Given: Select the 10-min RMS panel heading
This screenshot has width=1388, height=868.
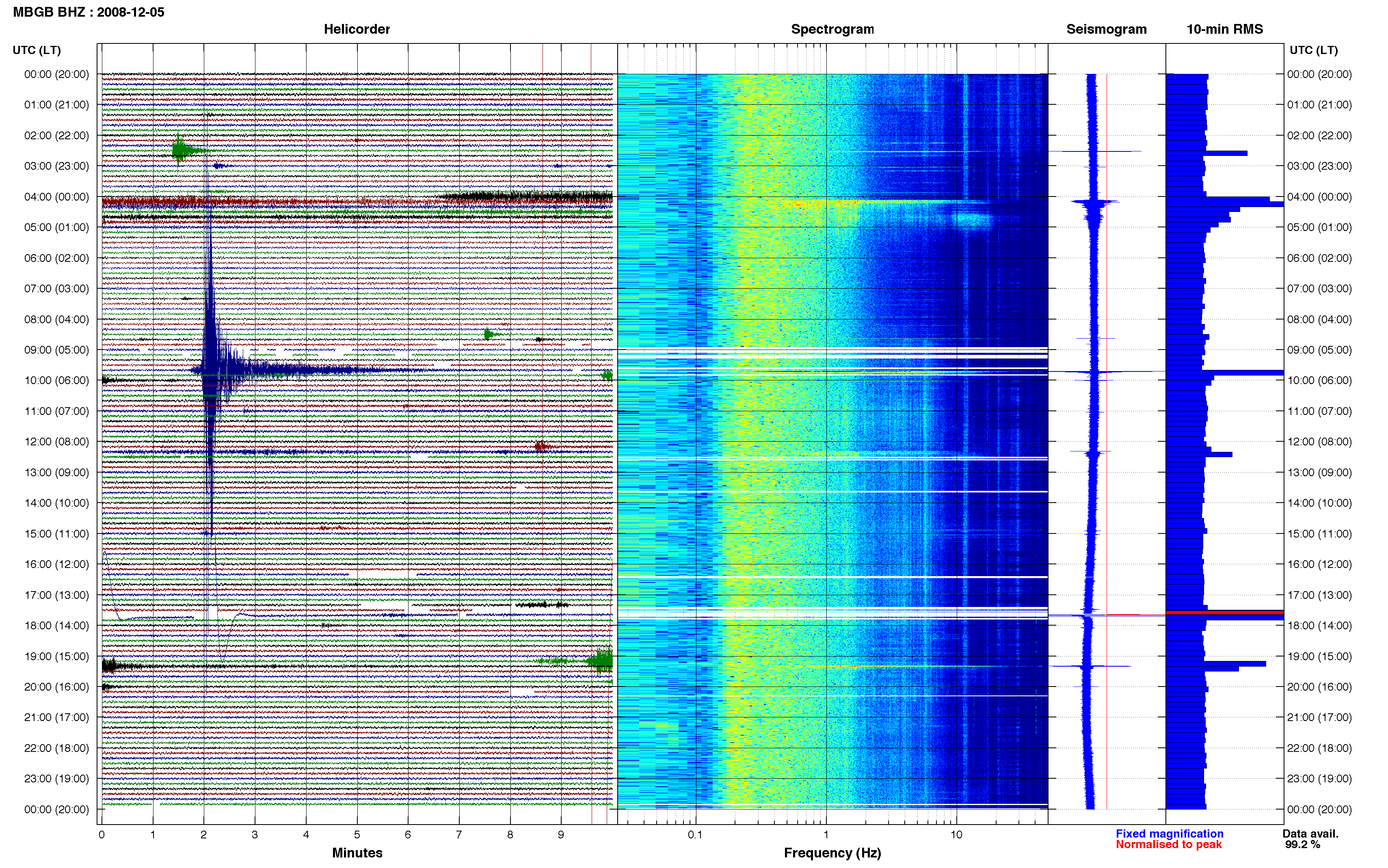Looking at the screenshot, I should point(1224,29).
